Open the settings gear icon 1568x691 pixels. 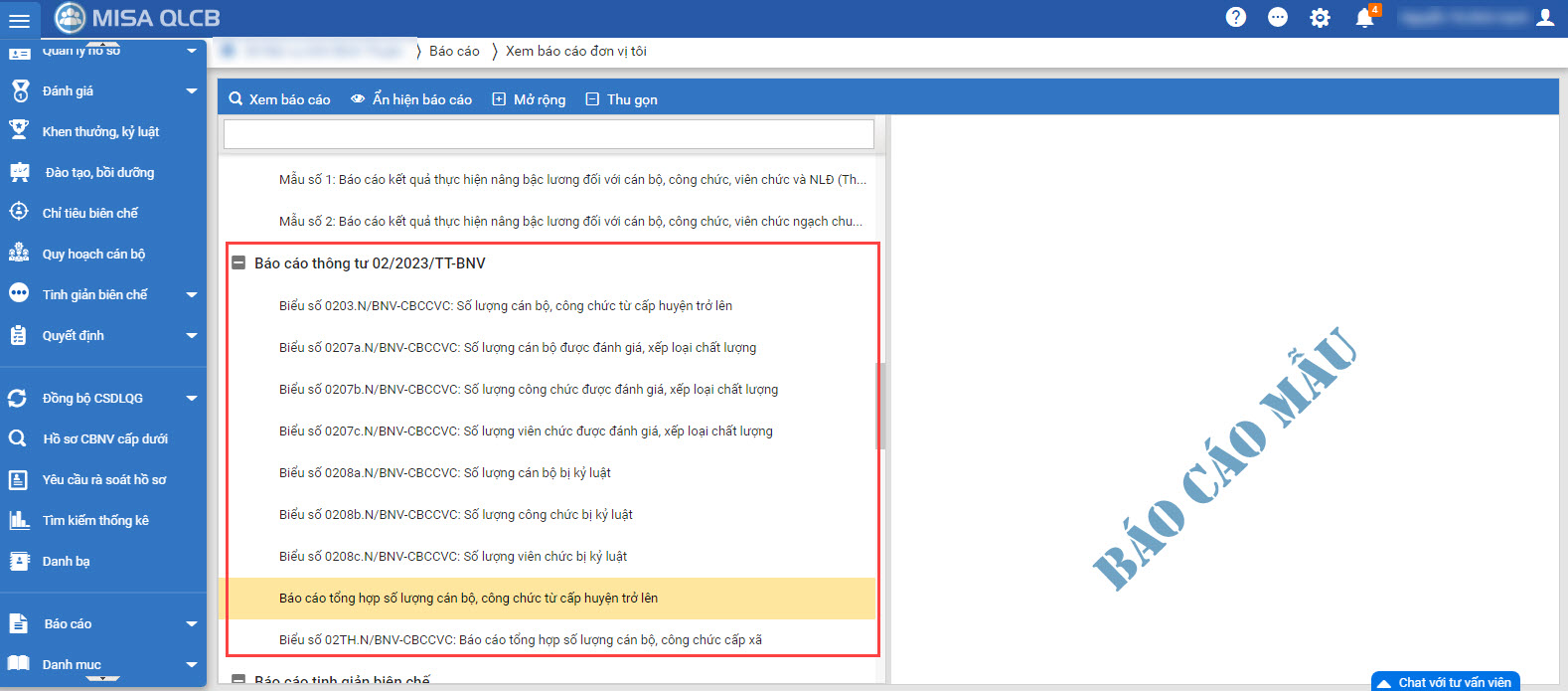pos(1320,17)
